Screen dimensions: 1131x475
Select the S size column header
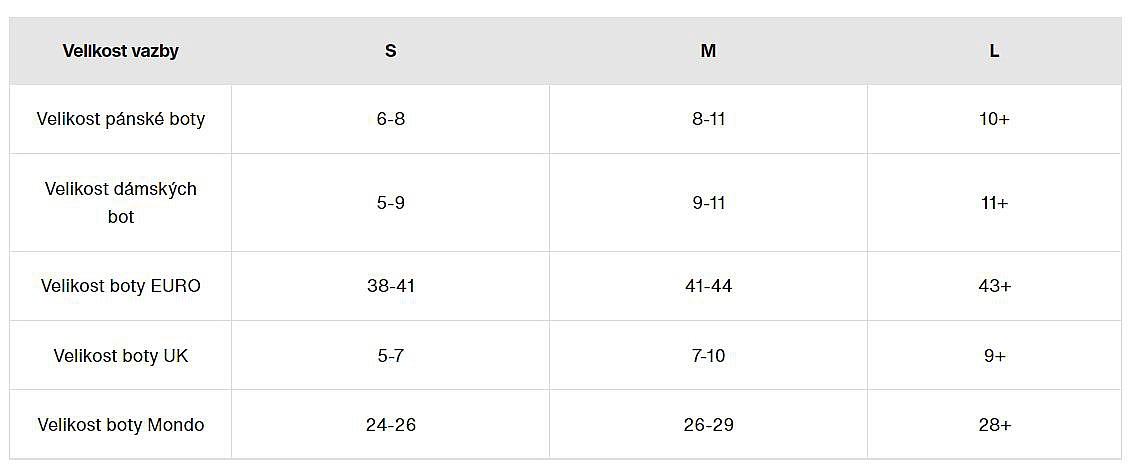click(x=390, y=51)
